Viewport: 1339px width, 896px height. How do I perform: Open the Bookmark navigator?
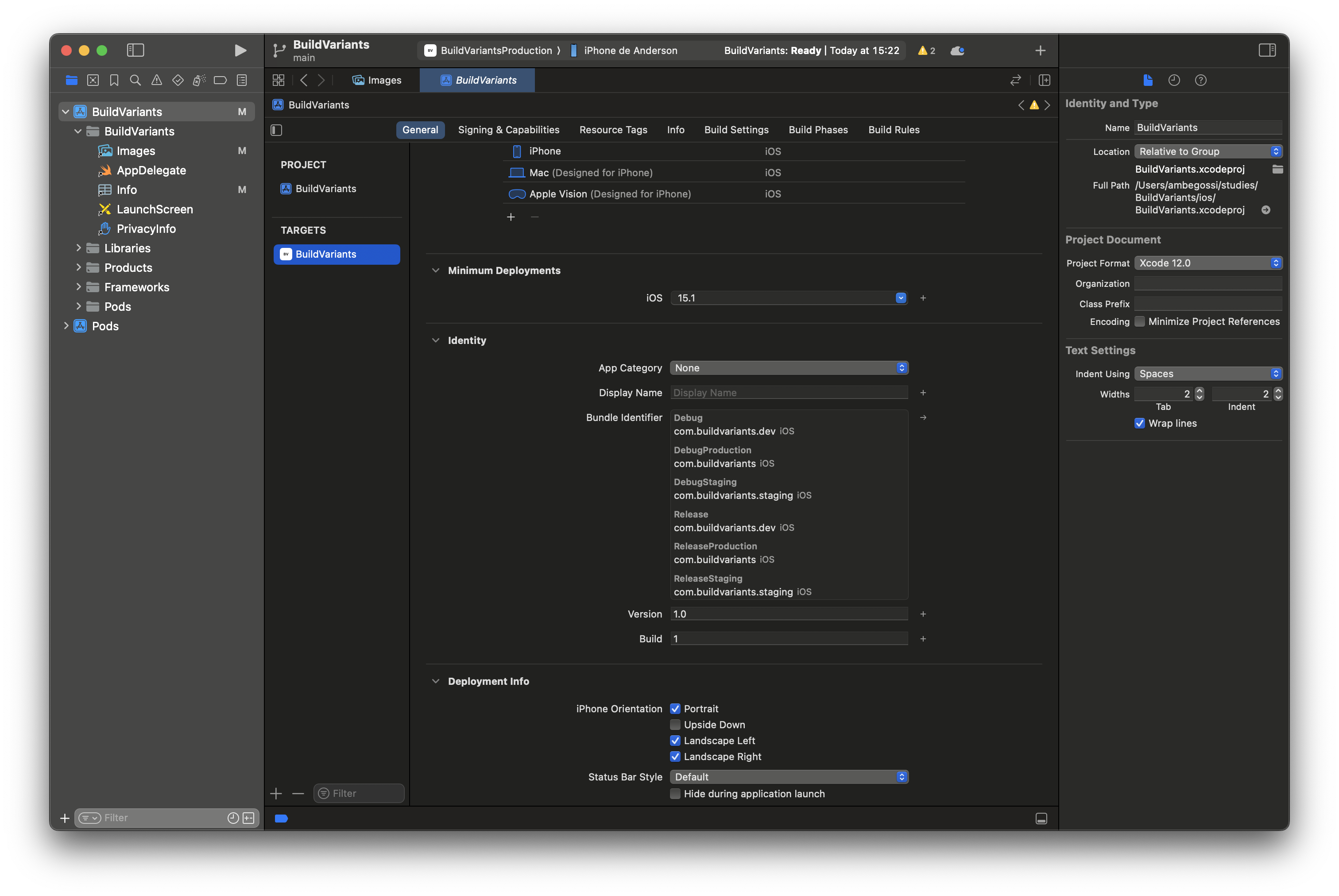(x=114, y=81)
